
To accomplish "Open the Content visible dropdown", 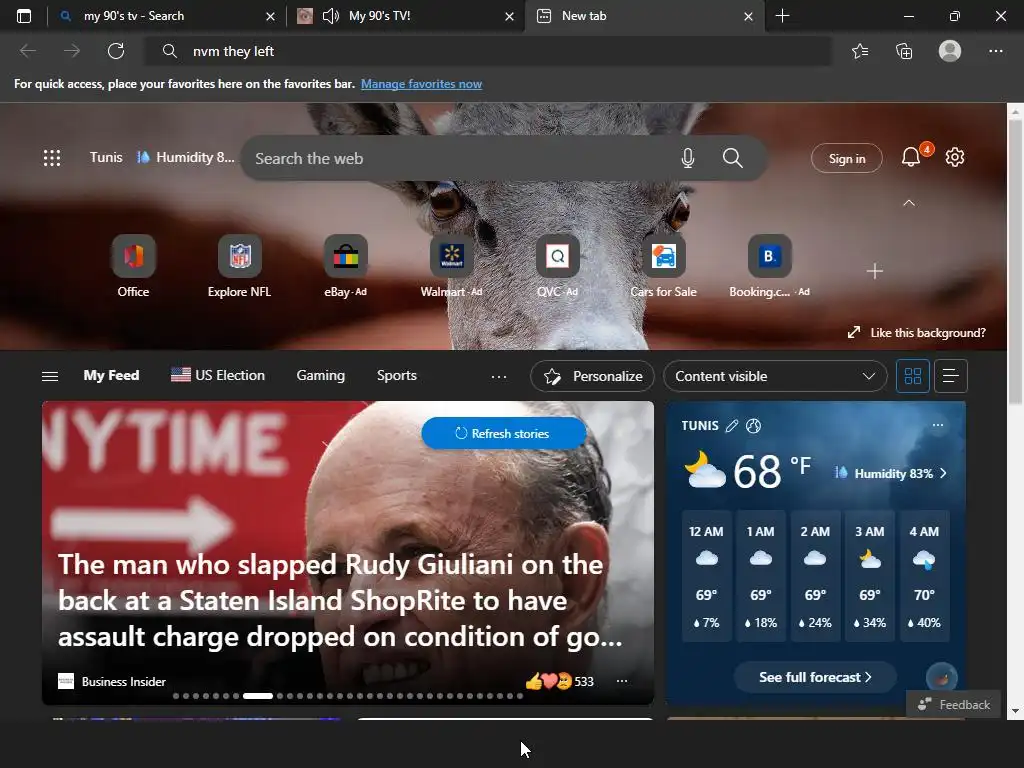I will pyautogui.click(x=775, y=376).
